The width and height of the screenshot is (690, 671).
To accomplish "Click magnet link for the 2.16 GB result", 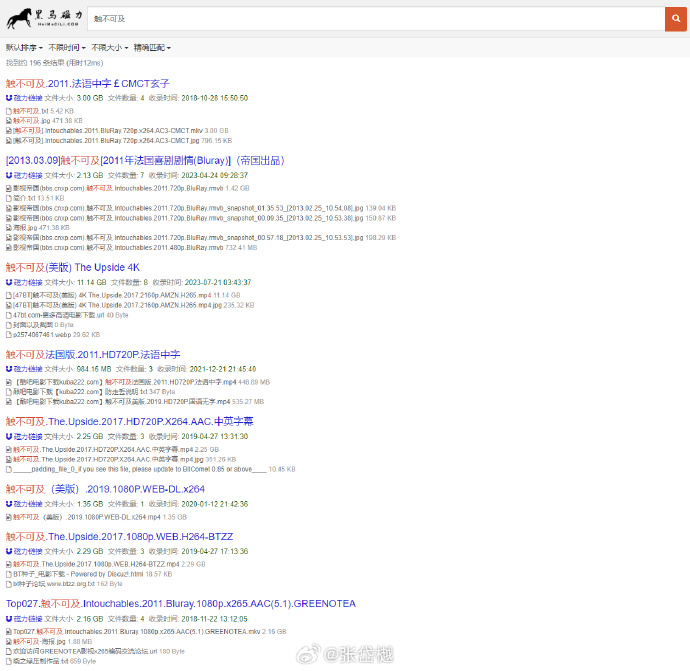I will pyautogui.click(x=24, y=619).
